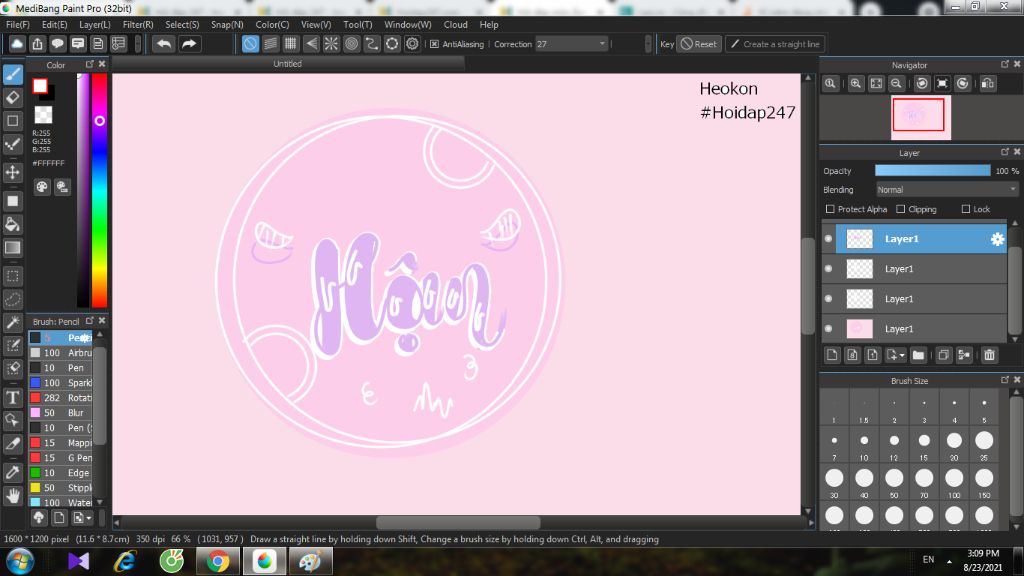Click Create a straight line button
This screenshot has height=576, width=1024.
point(775,44)
